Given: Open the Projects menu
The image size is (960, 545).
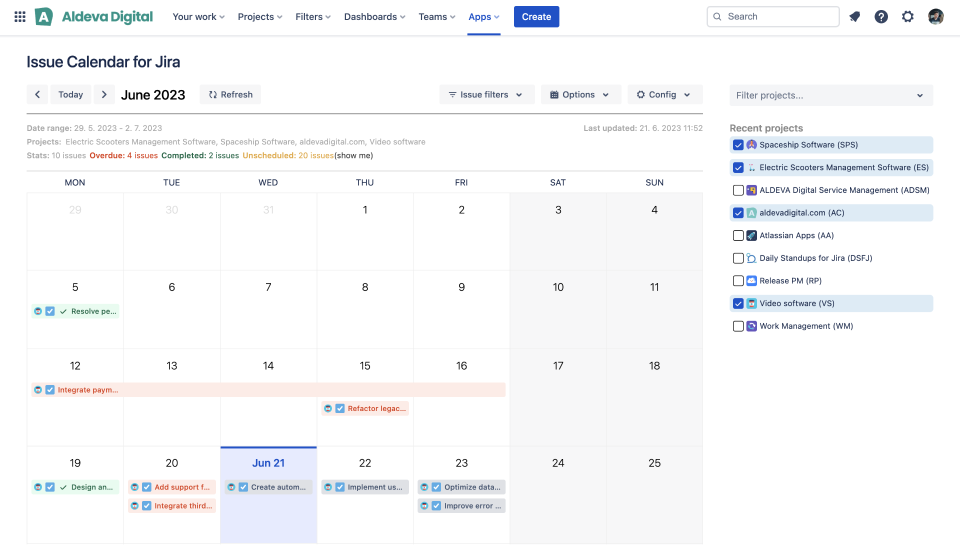Looking at the screenshot, I should pyautogui.click(x=260, y=17).
